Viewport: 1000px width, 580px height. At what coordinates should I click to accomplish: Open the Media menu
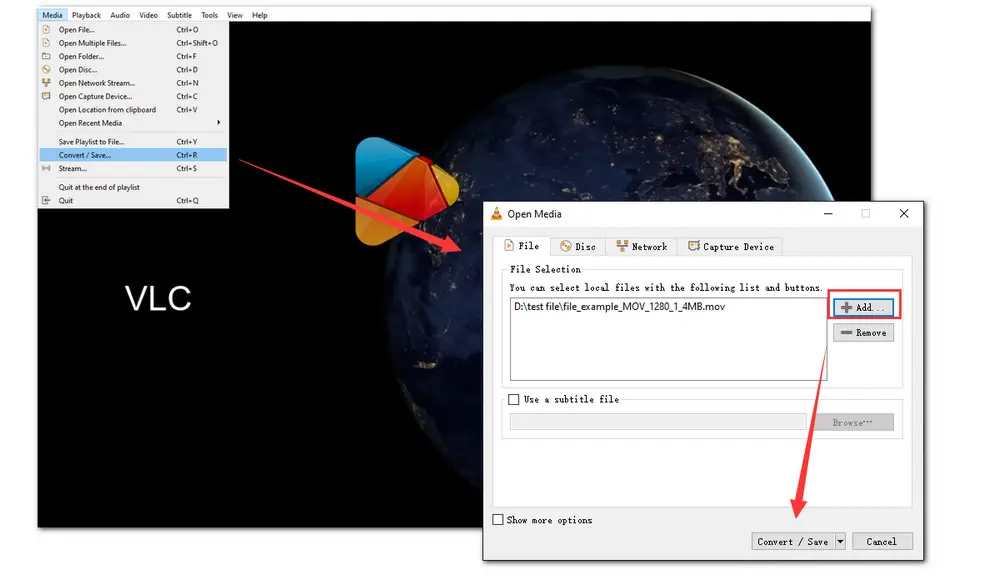point(52,15)
